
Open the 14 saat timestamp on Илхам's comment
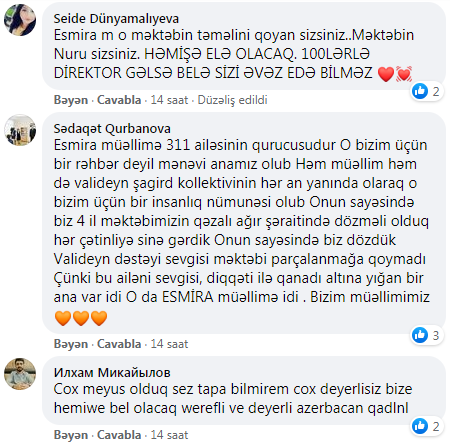(169, 435)
